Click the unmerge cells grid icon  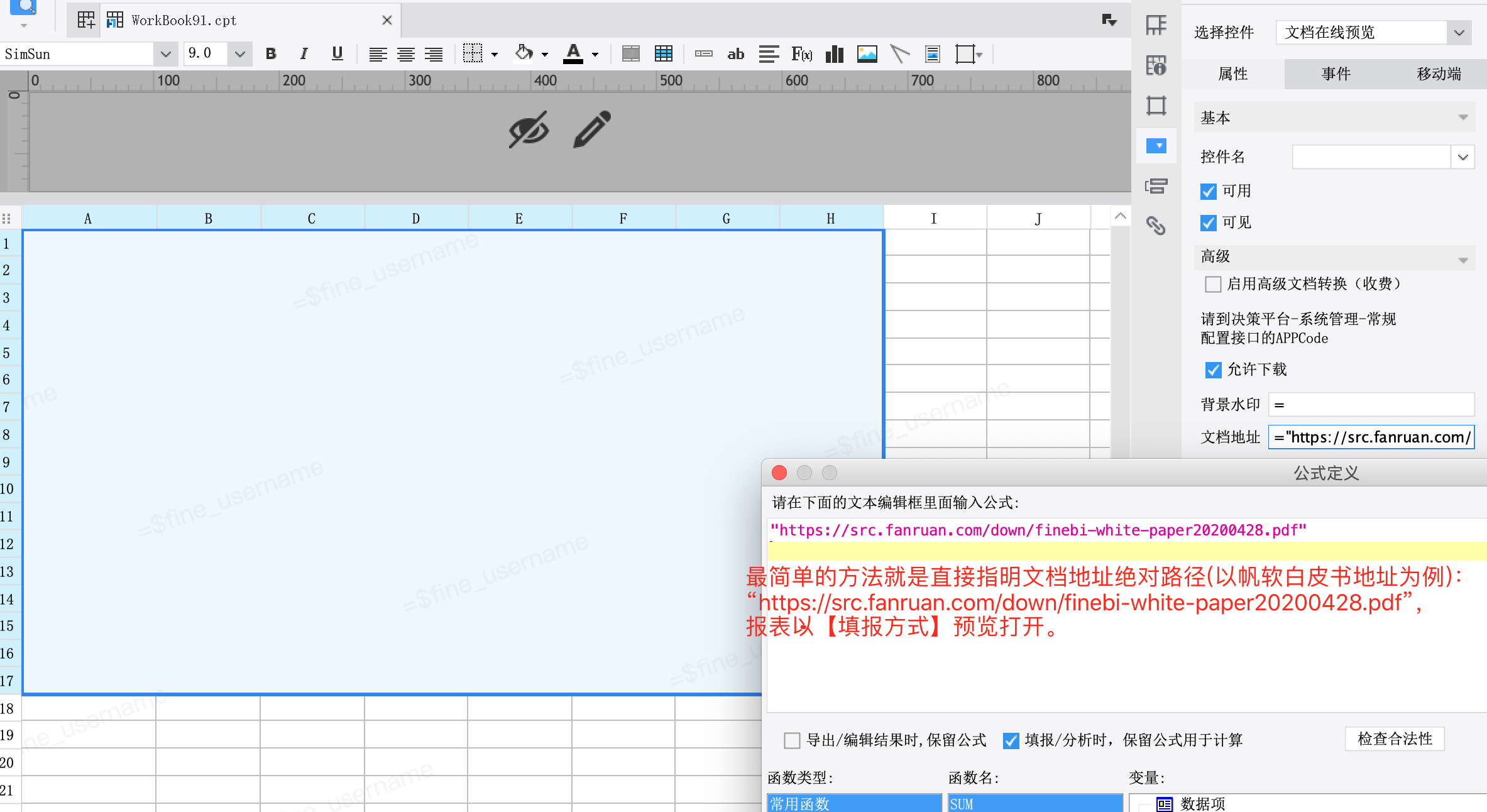[x=664, y=54]
